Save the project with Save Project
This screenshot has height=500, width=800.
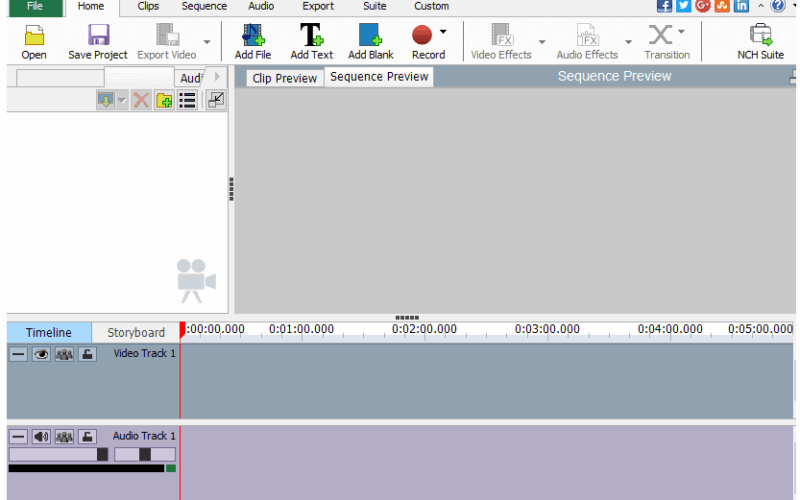97,42
